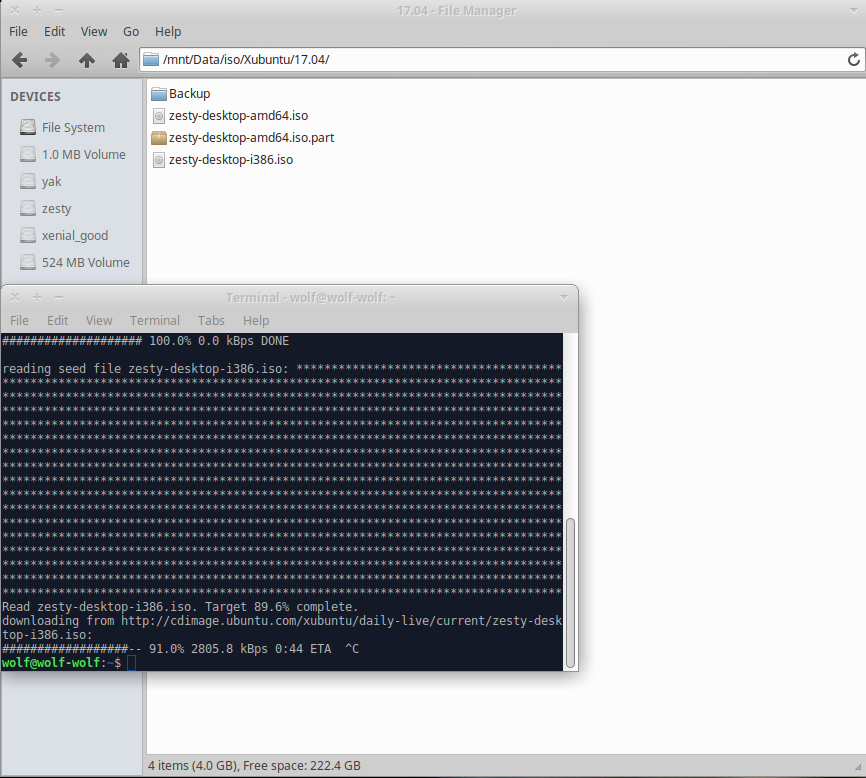The width and height of the screenshot is (866, 778).
Task: Go to parent folder with up arrow
Action: point(87,60)
